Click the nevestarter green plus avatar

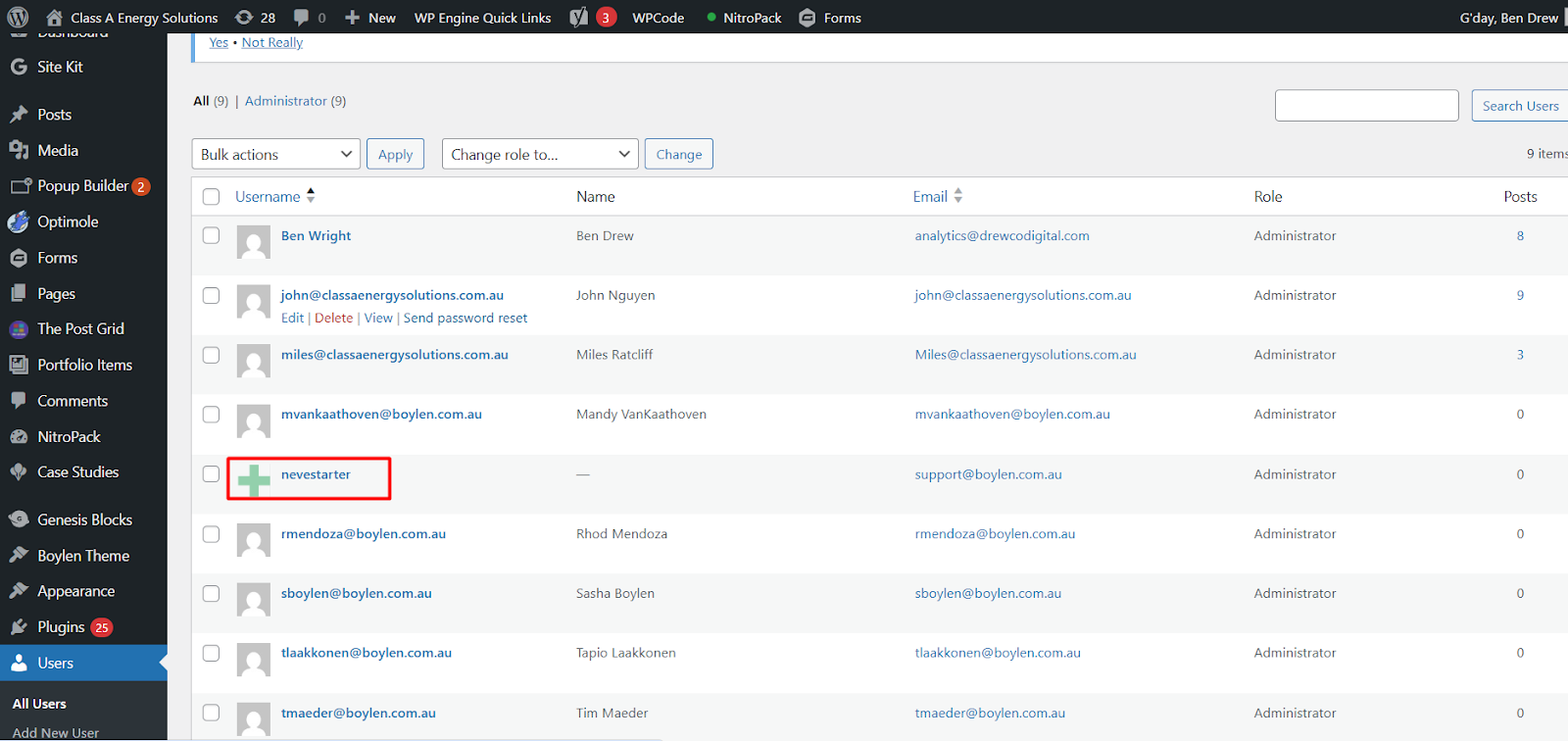(254, 480)
